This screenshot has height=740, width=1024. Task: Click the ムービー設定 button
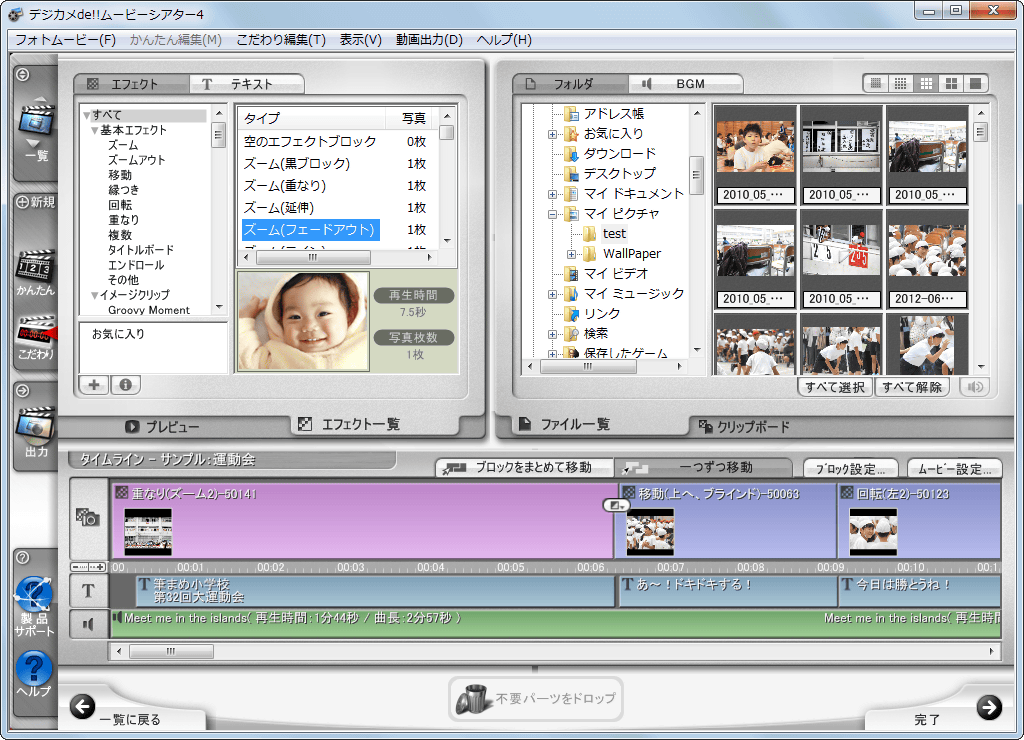pyautogui.click(x=954, y=469)
